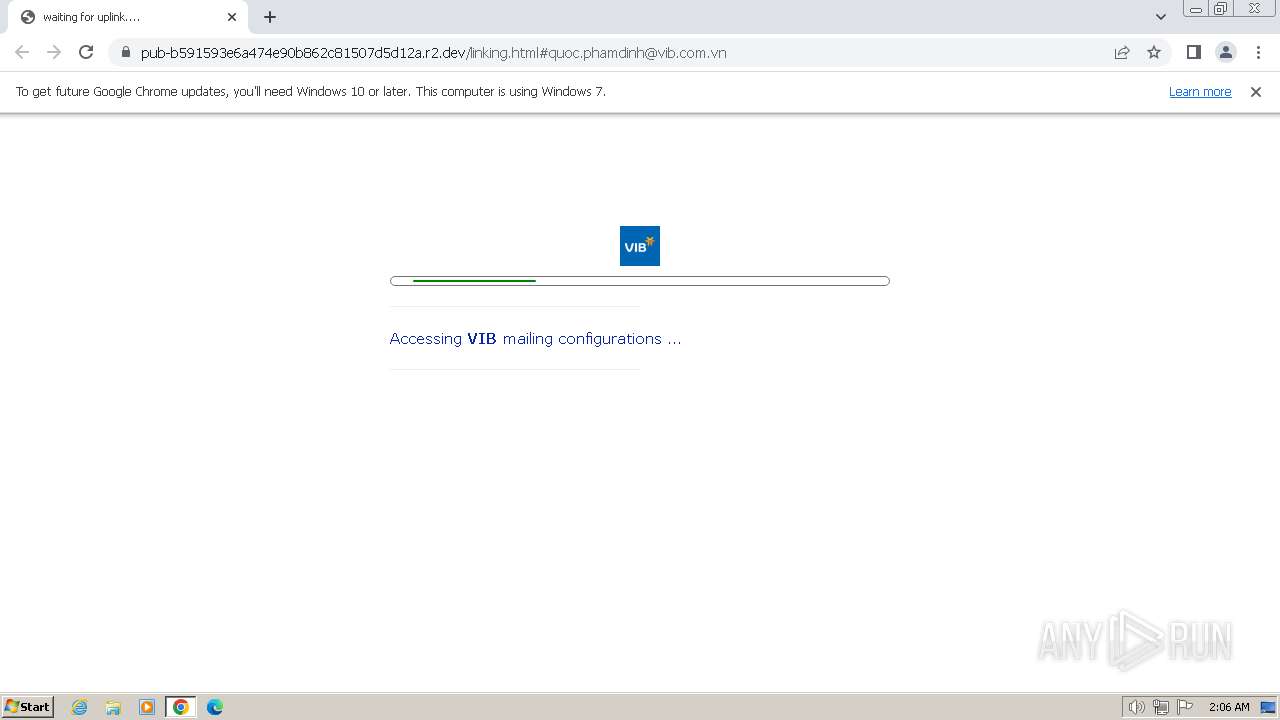
Task: Open File Explorer from taskbar
Action: 113,707
